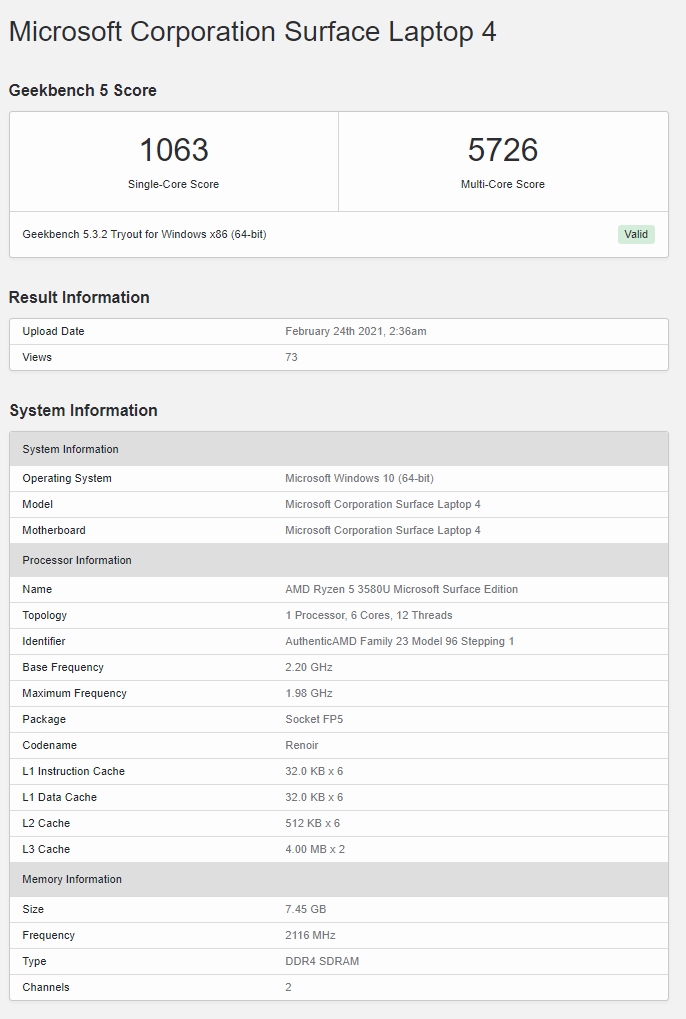Select the 1063 single-core score value
This screenshot has height=1019, width=686.
coord(173,150)
